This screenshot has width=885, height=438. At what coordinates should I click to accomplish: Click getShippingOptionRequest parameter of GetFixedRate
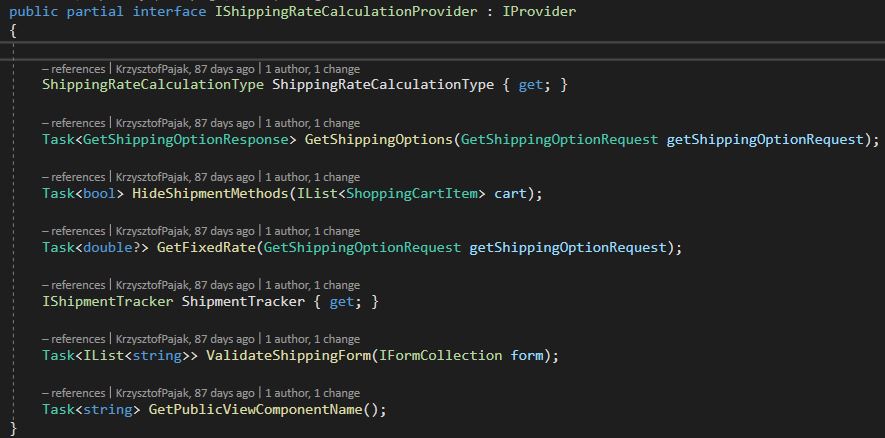click(568, 247)
